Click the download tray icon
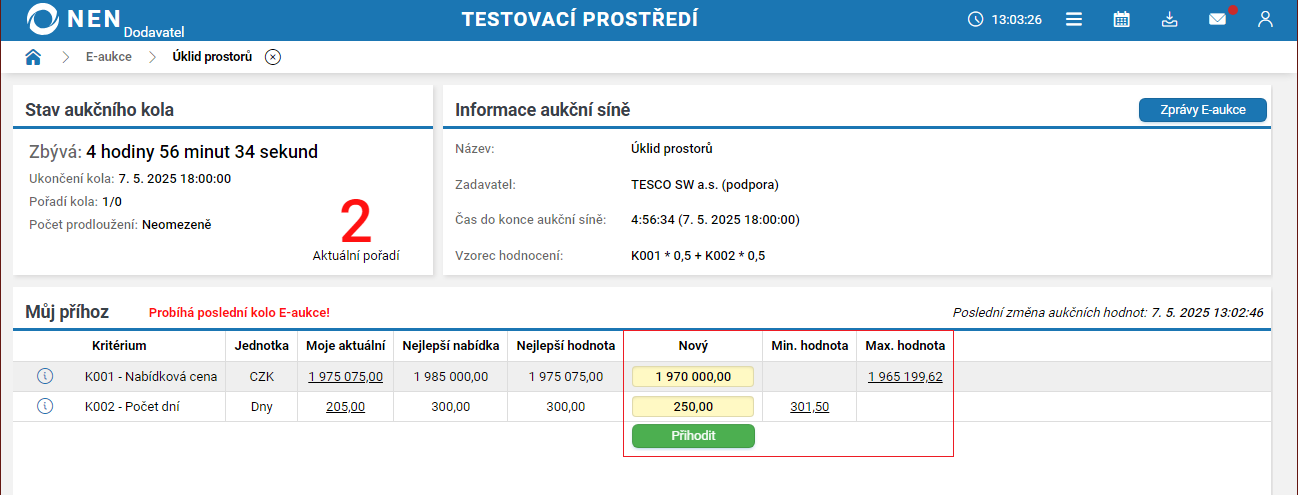The image size is (1298, 495). point(1170,19)
